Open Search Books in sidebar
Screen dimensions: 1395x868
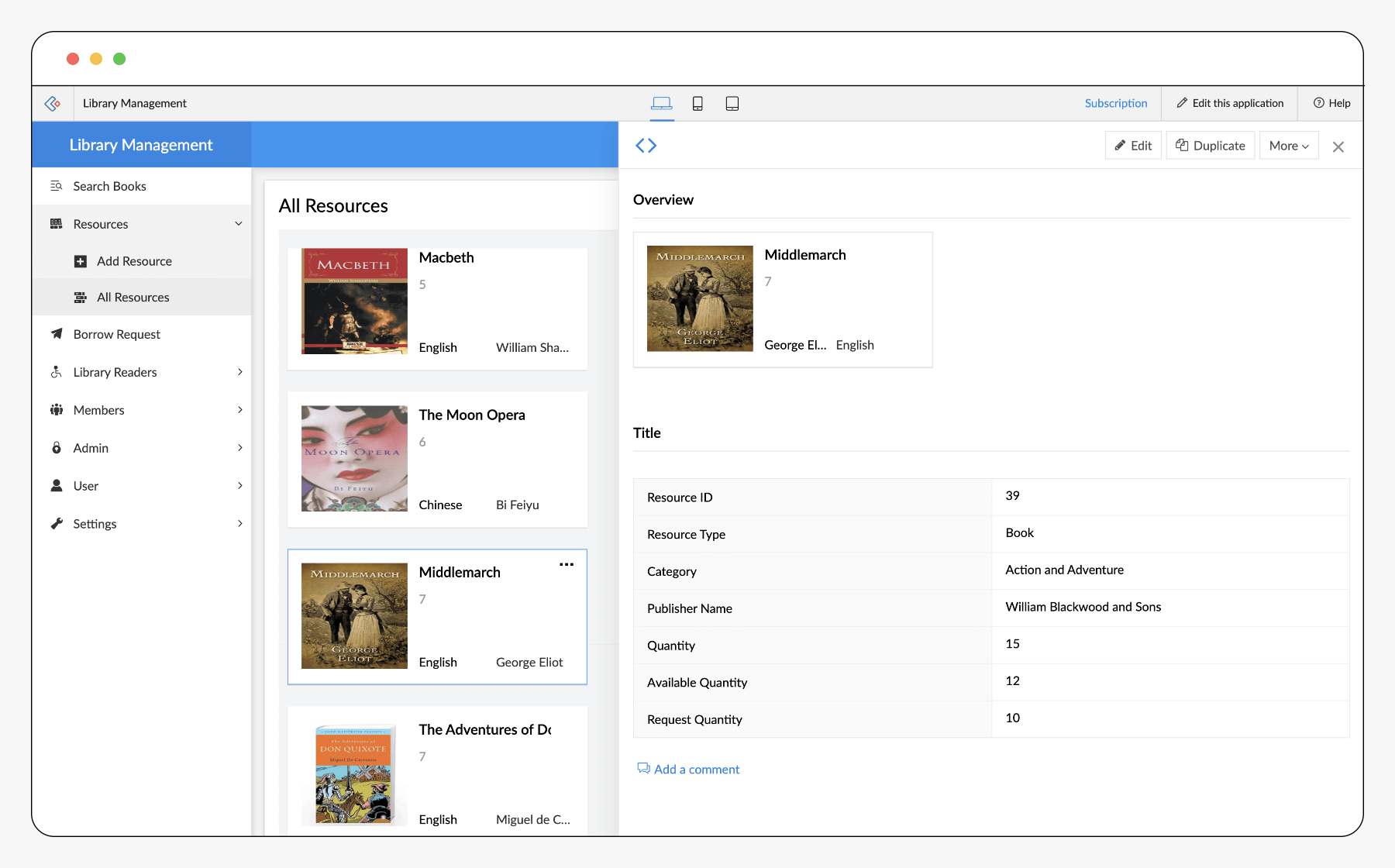[x=109, y=186]
